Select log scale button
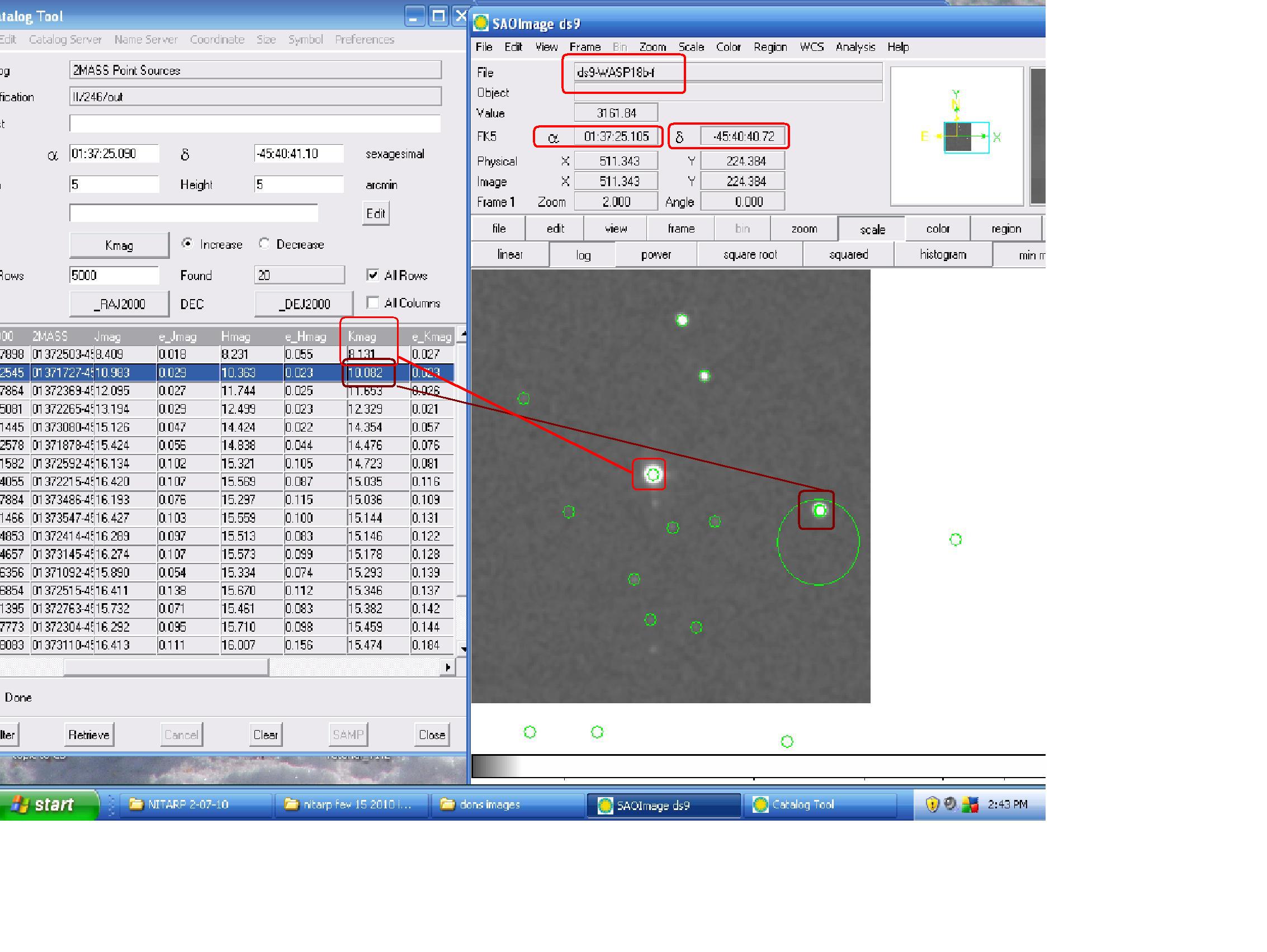The image size is (1267, 952). [583, 255]
